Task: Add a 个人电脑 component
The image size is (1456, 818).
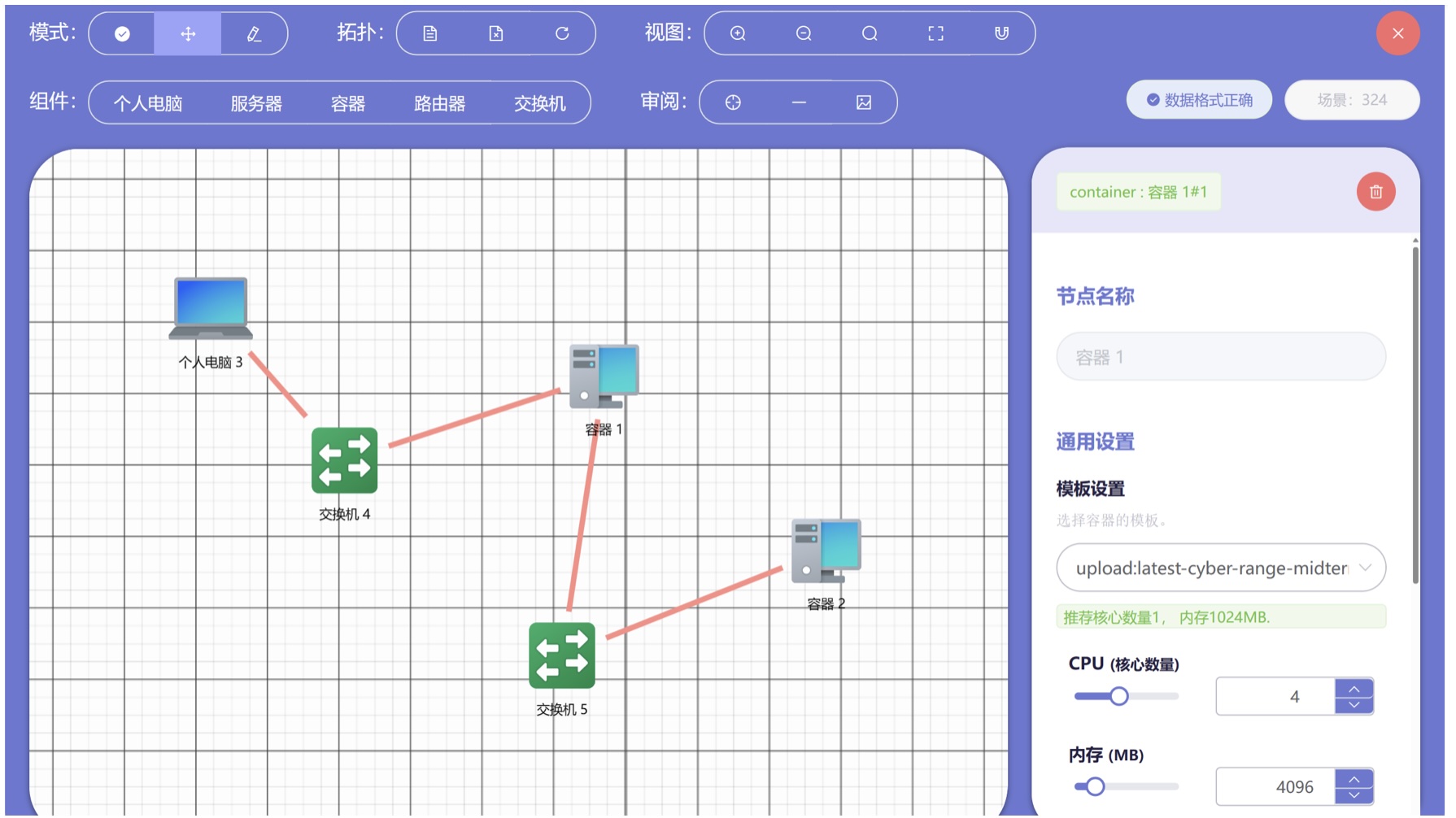Action: coord(148,103)
